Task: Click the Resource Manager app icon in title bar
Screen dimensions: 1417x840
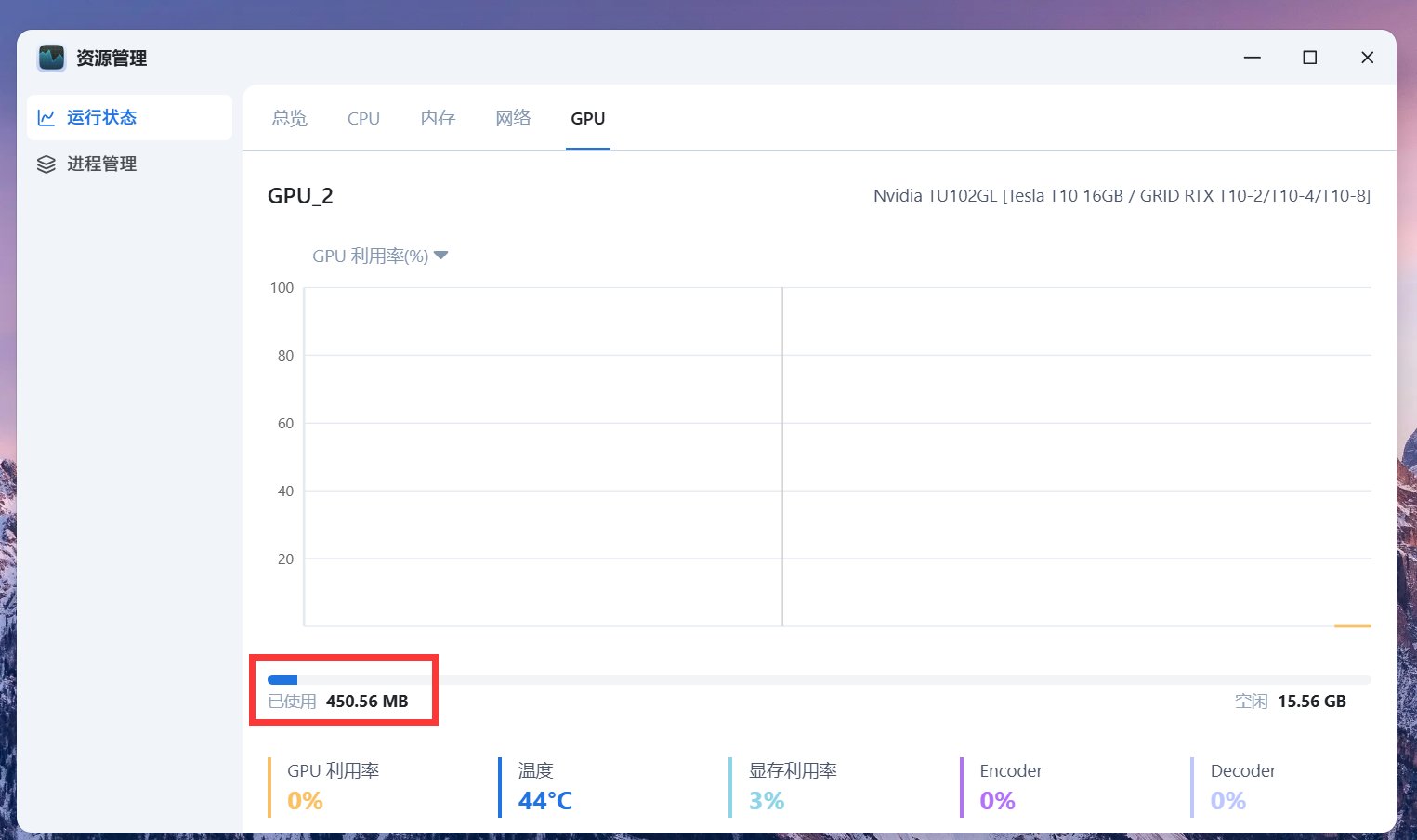Action: pos(51,58)
